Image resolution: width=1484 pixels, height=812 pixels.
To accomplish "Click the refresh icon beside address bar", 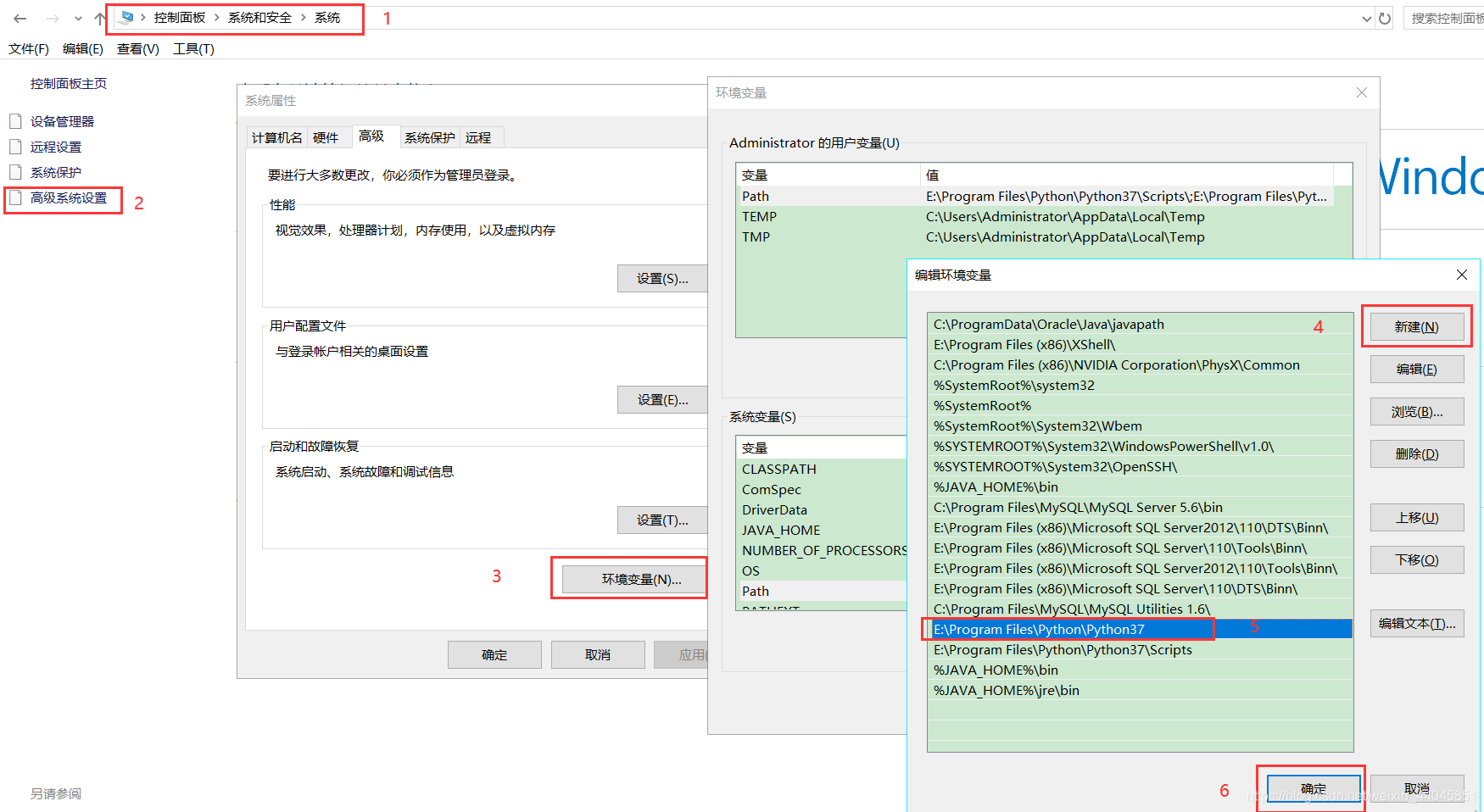I will 1385,18.
